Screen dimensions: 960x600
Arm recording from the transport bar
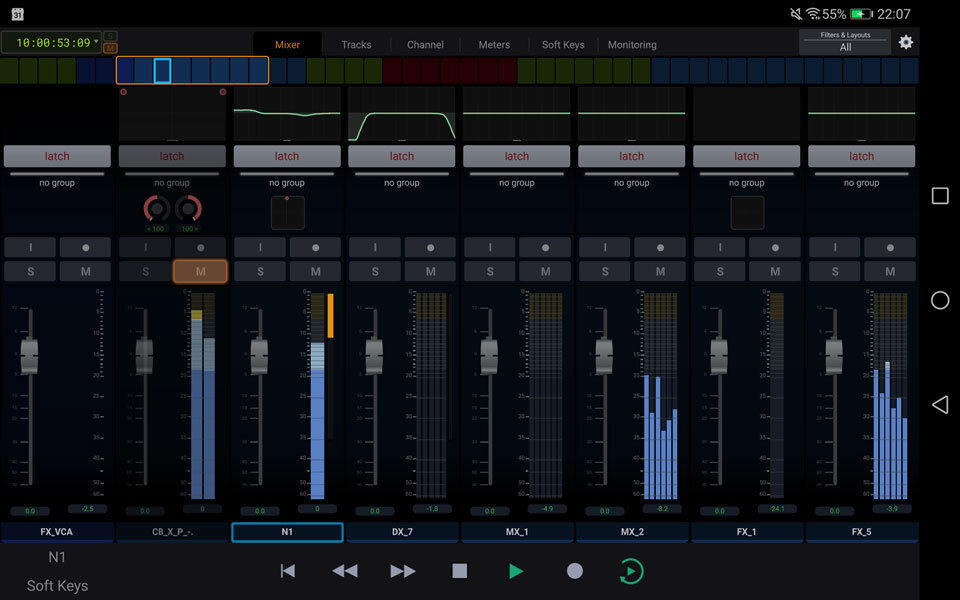574,570
